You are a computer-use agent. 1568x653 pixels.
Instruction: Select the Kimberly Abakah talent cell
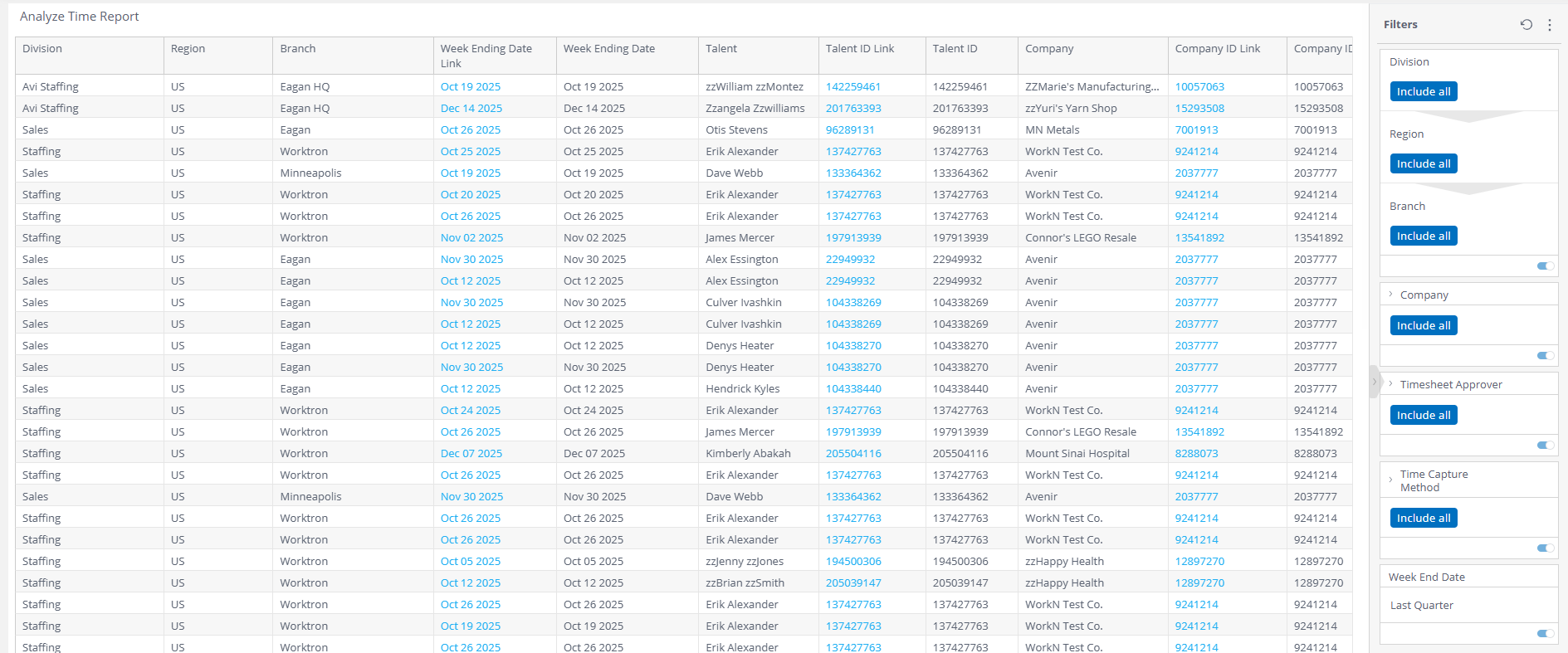(x=759, y=453)
